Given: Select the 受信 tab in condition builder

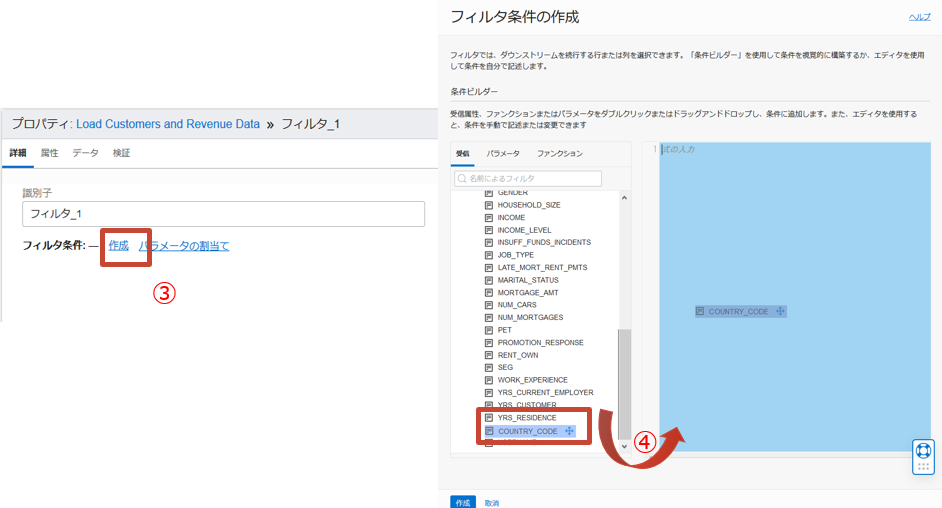Looking at the screenshot, I should coord(463,154).
